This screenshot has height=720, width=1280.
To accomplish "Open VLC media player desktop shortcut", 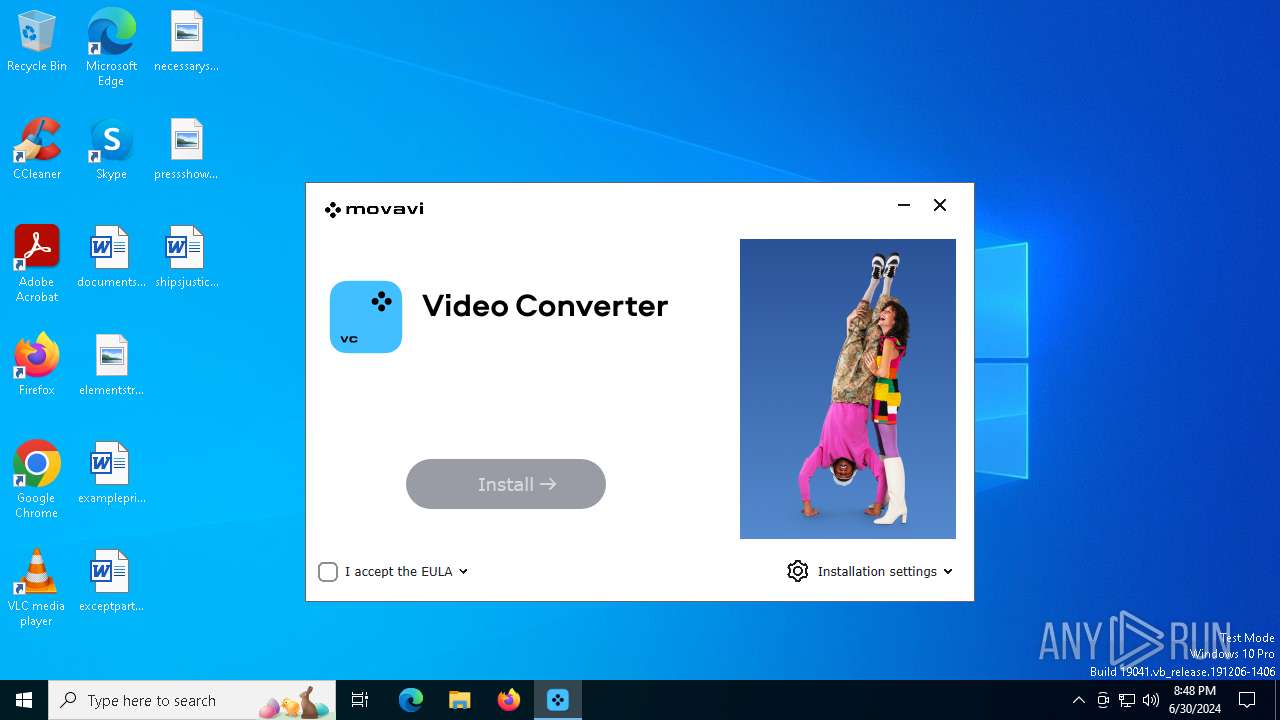I will click(x=37, y=588).
